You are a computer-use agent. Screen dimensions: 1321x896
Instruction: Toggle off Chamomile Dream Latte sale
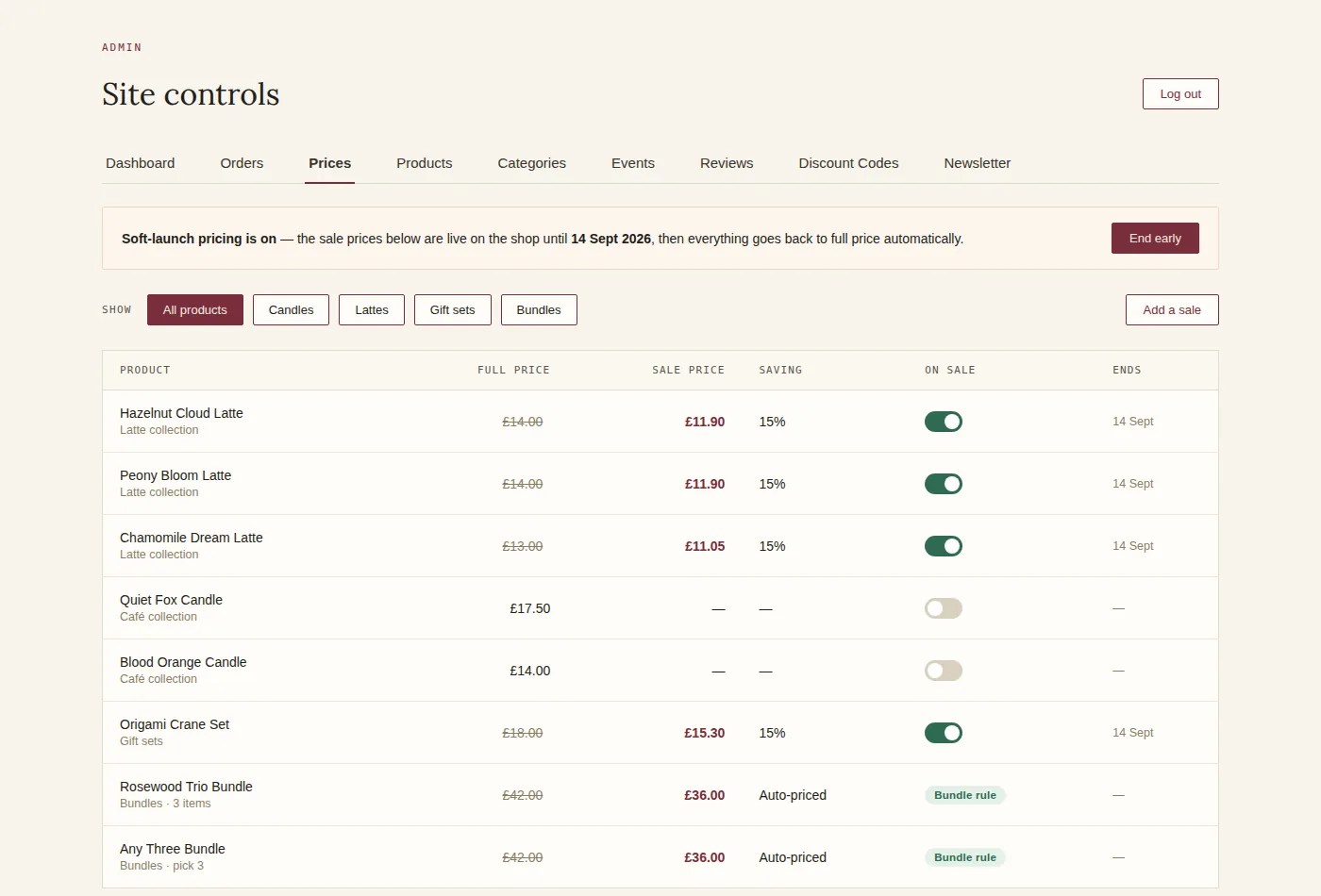pos(943,546)
